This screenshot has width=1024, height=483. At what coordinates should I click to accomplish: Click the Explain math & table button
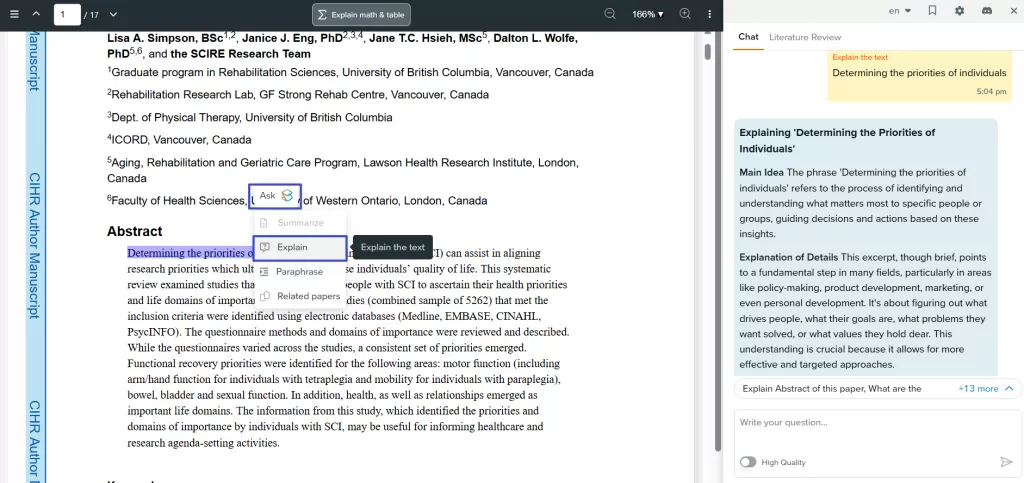click(x=361, y=14)
